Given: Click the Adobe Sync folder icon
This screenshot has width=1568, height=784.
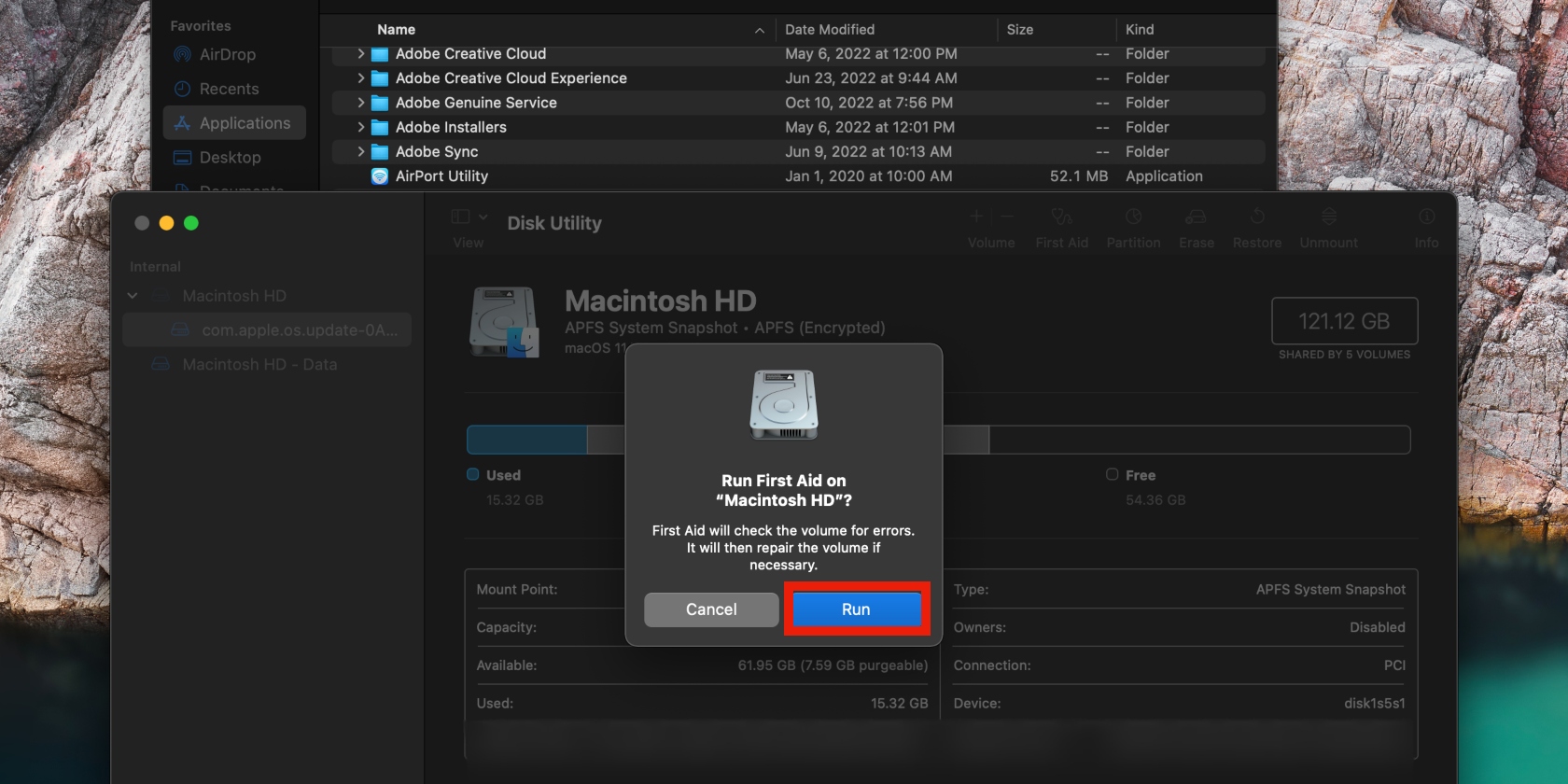Looking at the screenshot, I should point(380,151).
